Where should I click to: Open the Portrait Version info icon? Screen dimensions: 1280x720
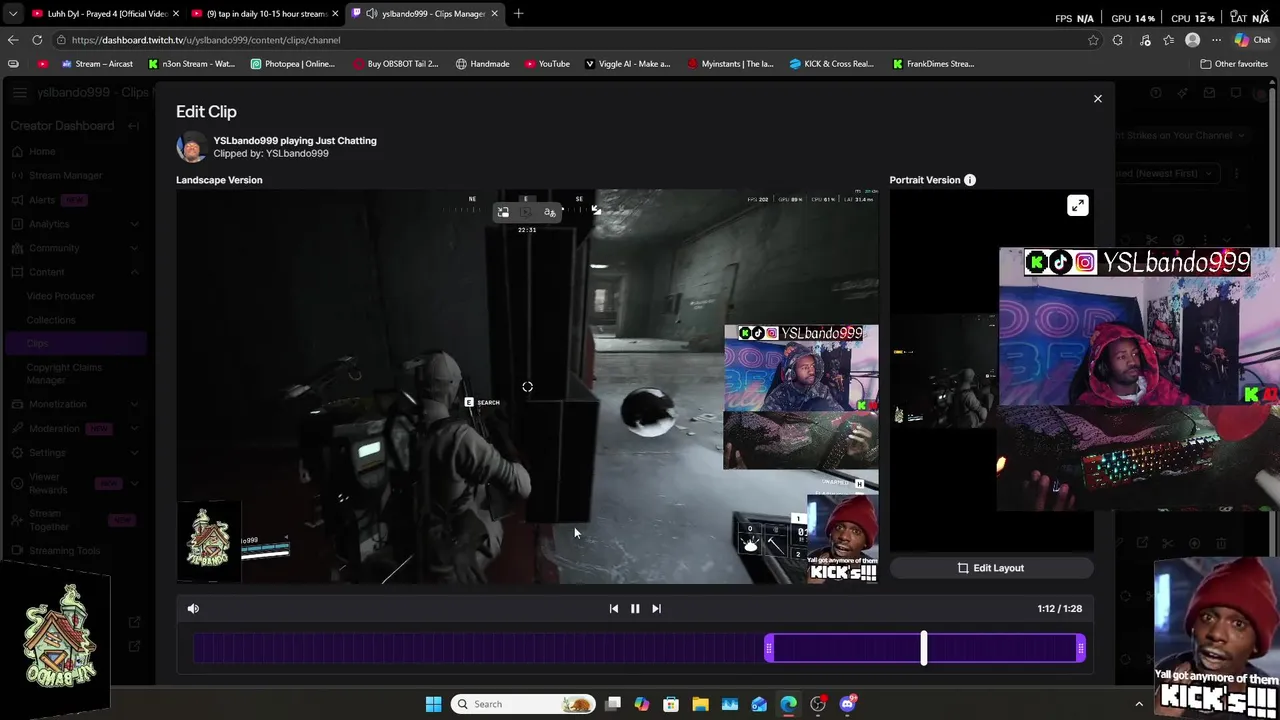pos(970,180)
